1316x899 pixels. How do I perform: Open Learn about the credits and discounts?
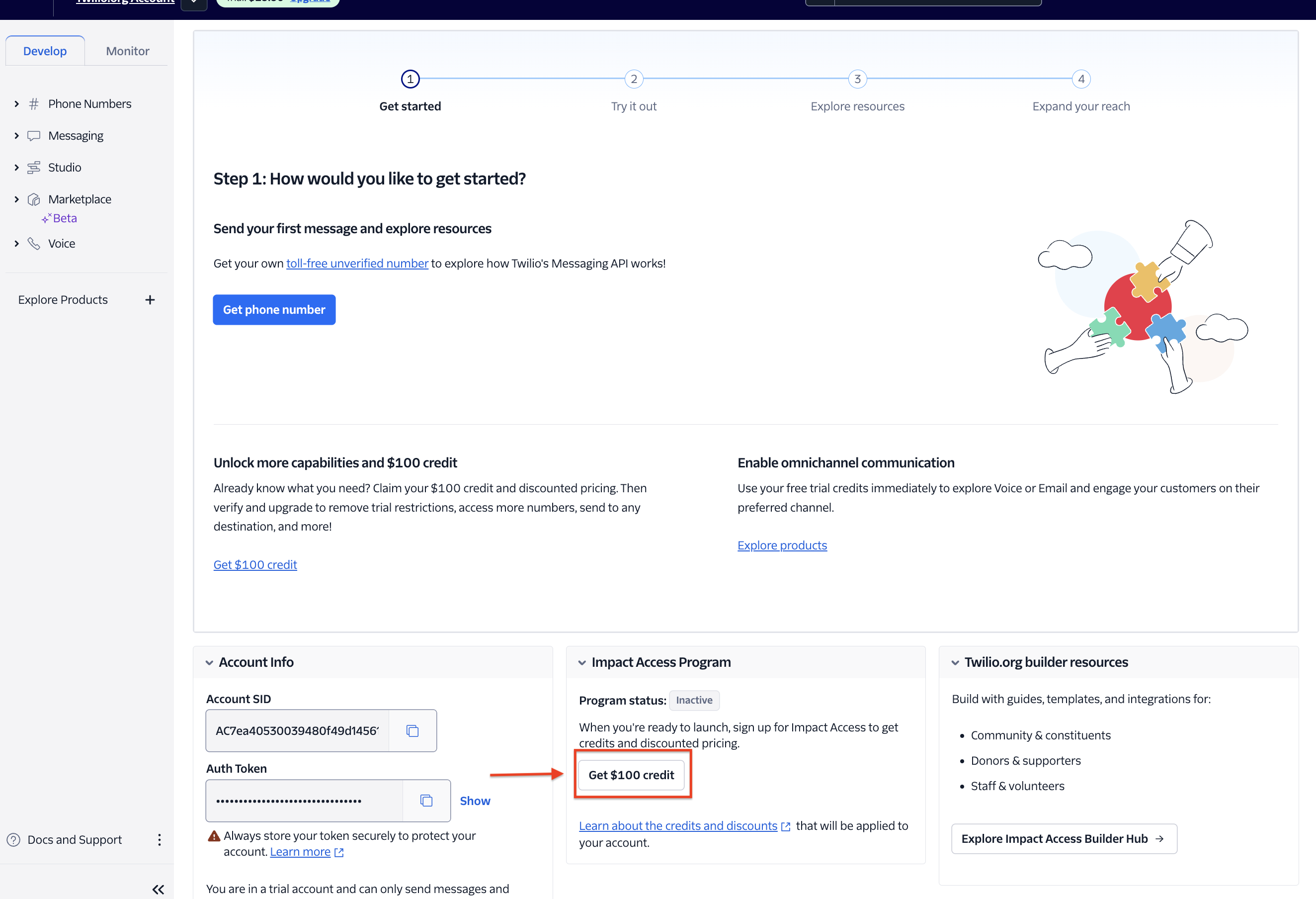pyautogui.click(x=678, y=826)
